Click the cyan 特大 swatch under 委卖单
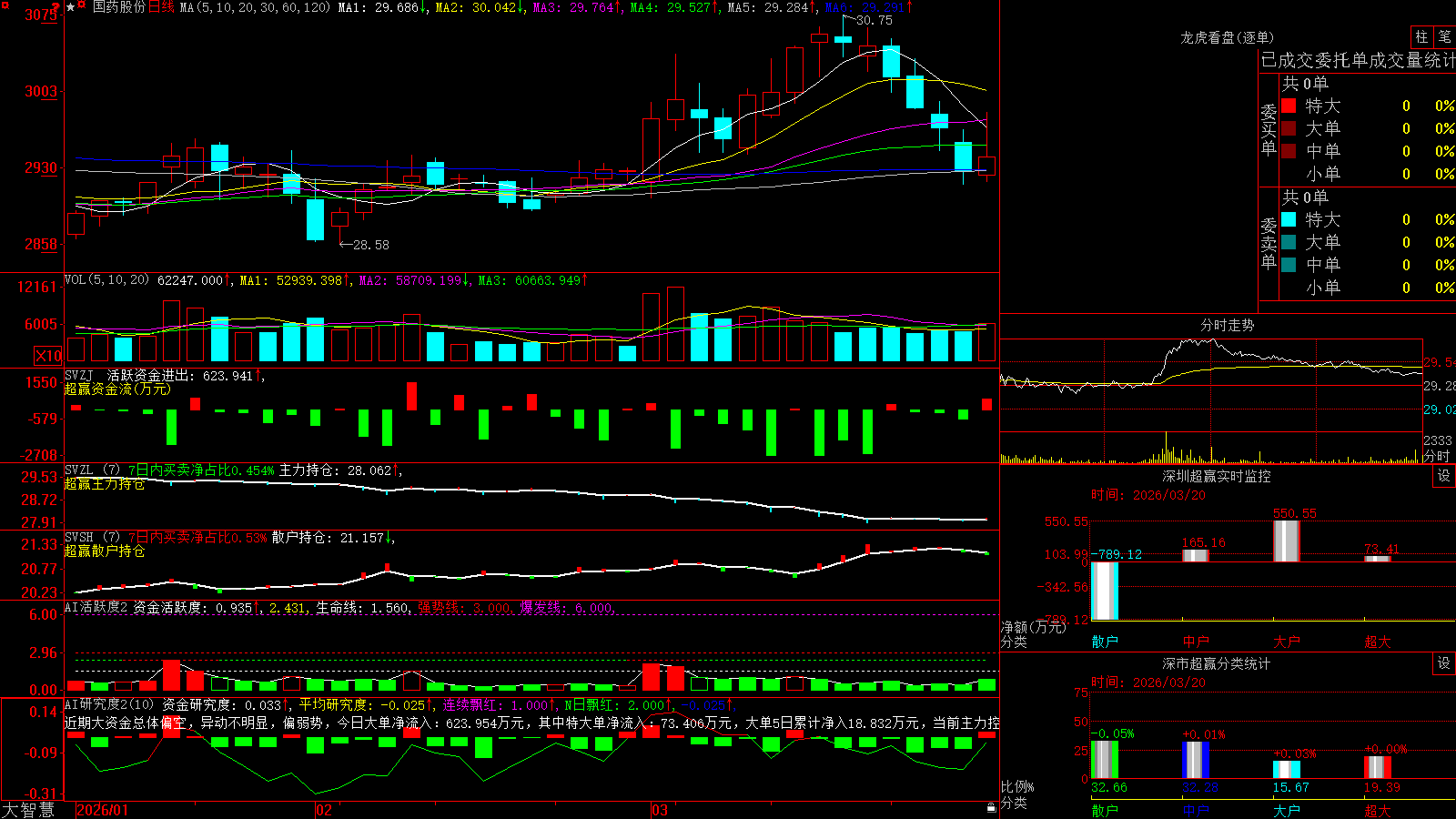Screen dimensions: 1456x819 point(1289,219)
